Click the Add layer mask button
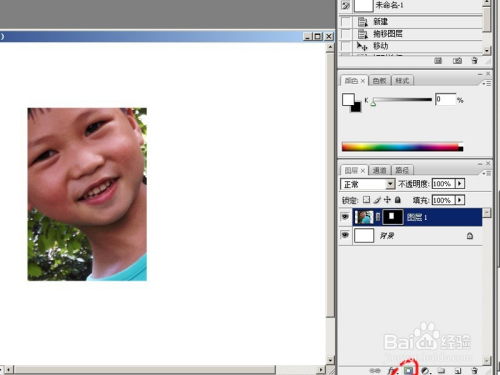Image resolution: width=500 pixels, height=375 pixels. coord(408,370)
